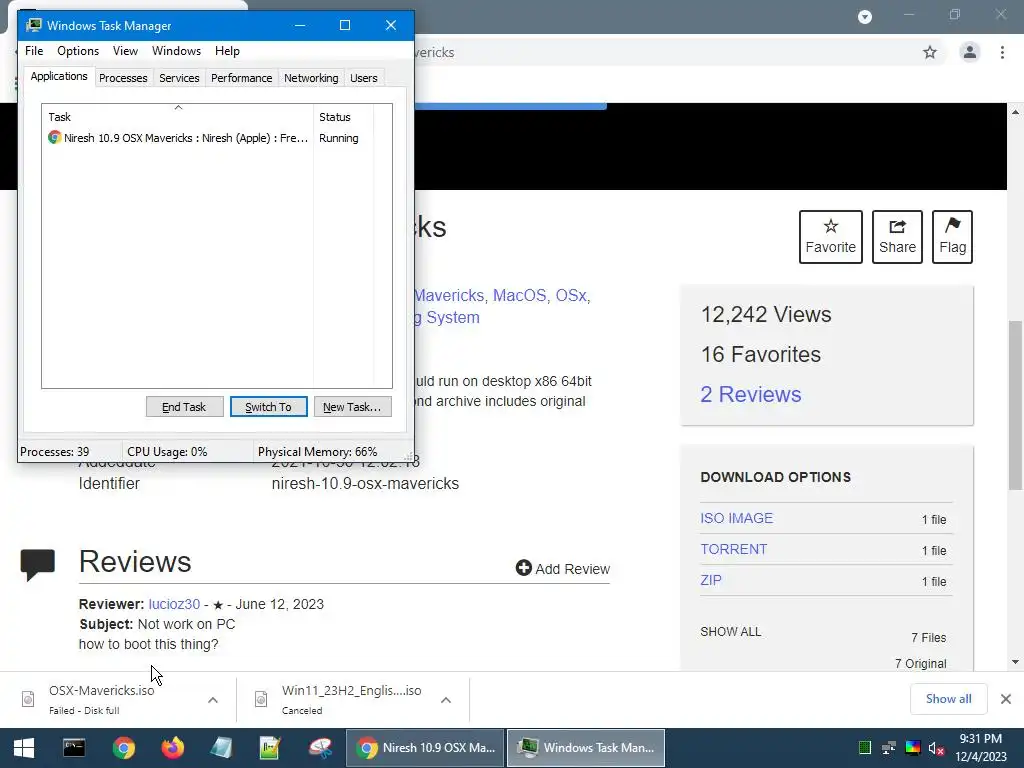Click the Favorite star button
This screenshot has width=1024, height=768.
(831, 236)
